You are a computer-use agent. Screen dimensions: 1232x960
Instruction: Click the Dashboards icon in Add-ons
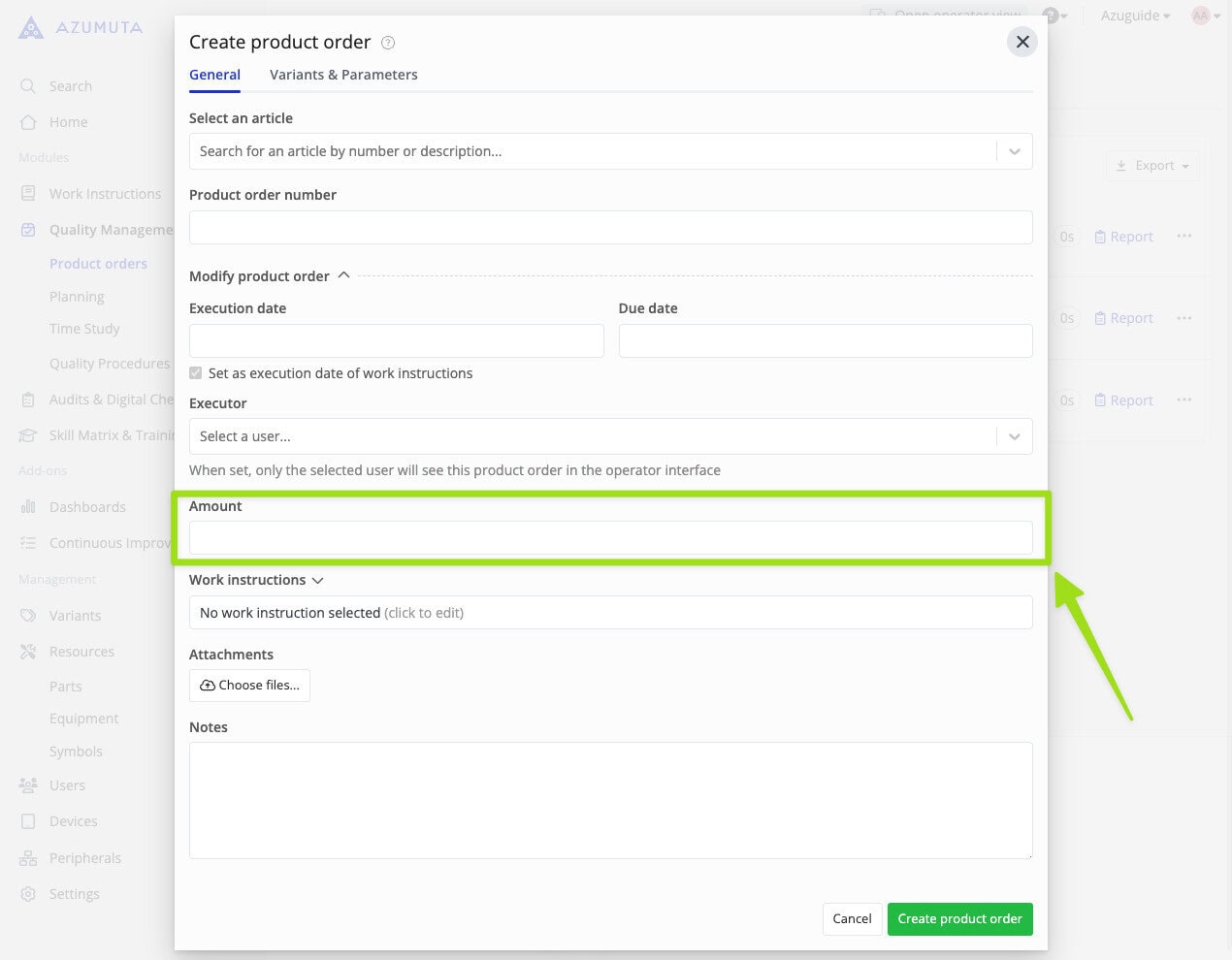[x=27, y=506]
